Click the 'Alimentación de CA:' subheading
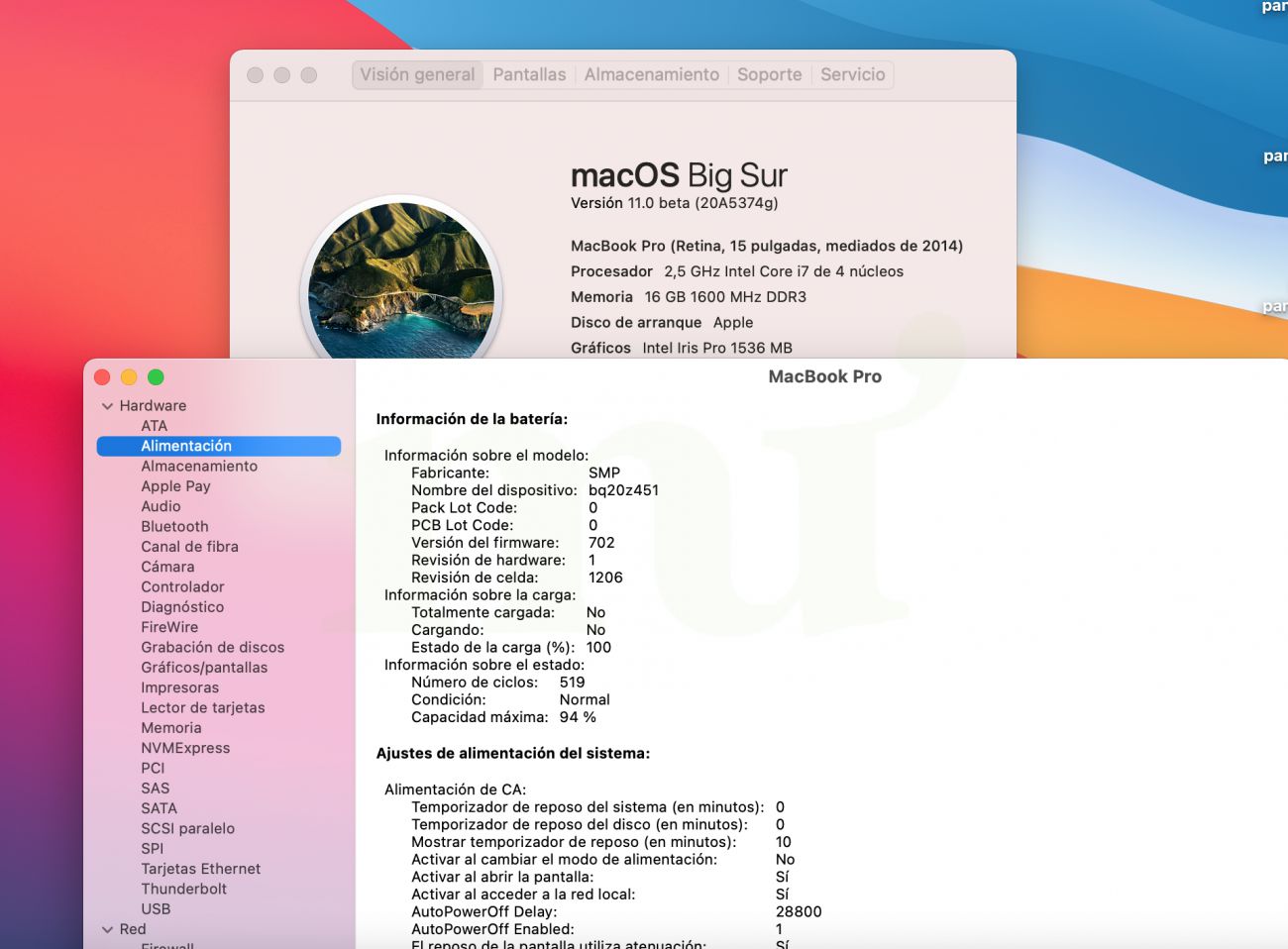This screenshot has width=1288, height=949. tap(456, 791)
